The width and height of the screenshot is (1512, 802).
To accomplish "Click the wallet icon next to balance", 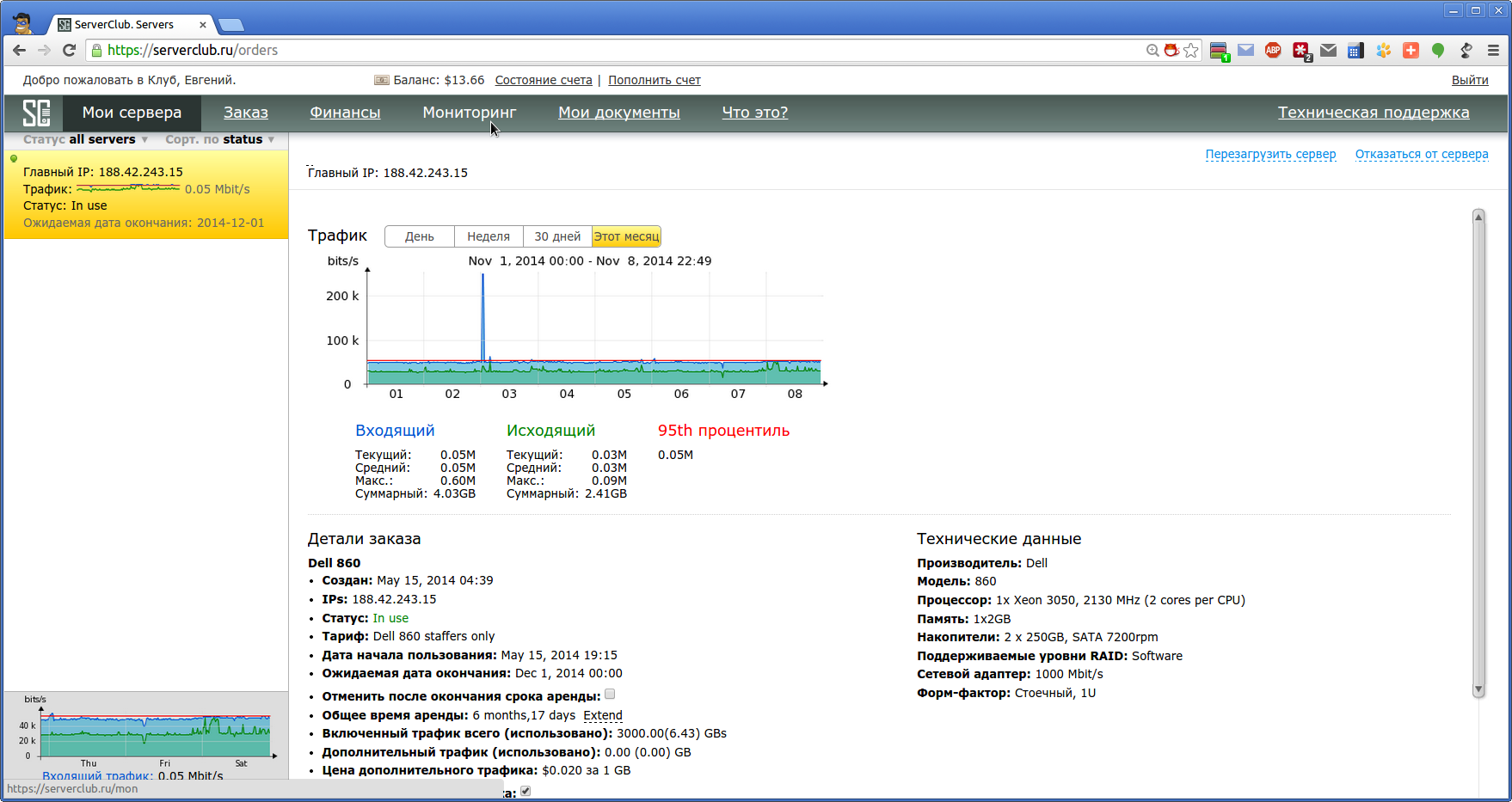I will click(x=381, y=80).
